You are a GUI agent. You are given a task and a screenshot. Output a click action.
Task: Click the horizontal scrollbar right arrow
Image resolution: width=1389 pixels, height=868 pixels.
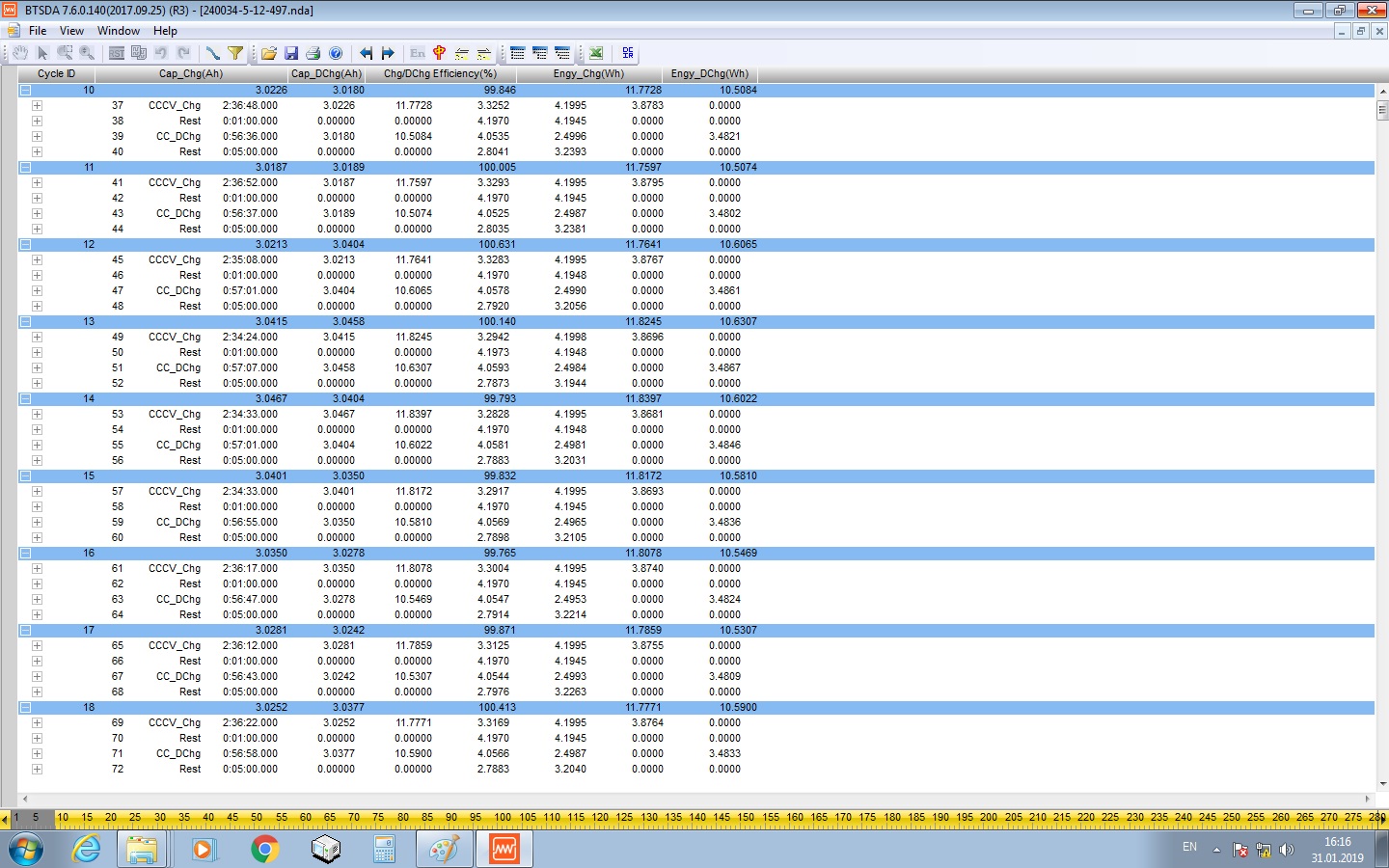coord(1368,799)
